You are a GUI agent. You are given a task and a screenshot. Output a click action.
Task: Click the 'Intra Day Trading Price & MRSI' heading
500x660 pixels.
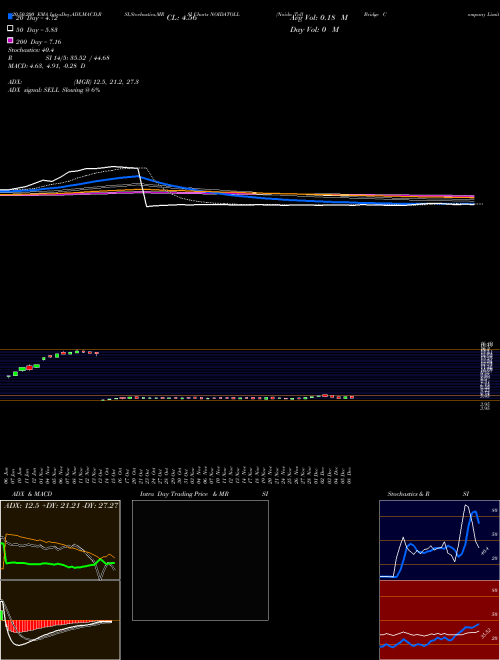pyautogui.click(x=204, y=494)
